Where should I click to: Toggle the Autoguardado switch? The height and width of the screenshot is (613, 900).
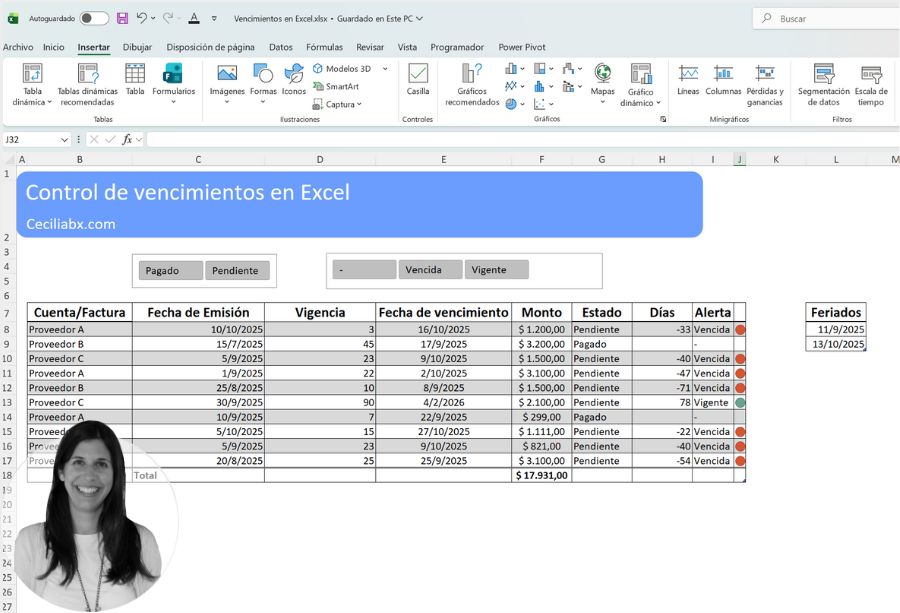pyautogui.click(x=94, y=18)
